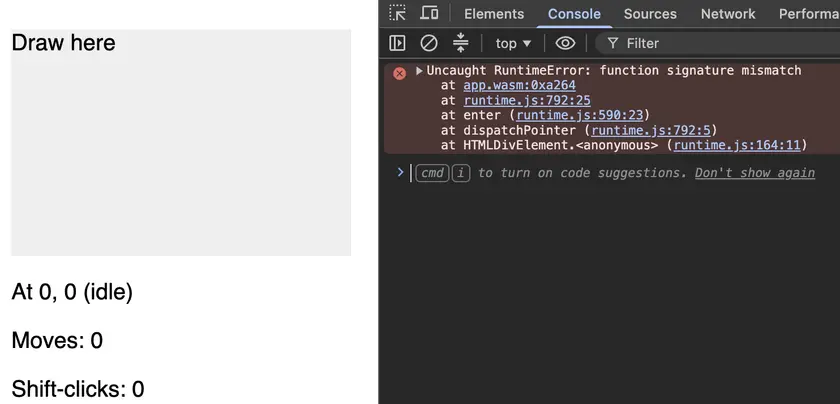Click the preserve log divider icon
This screenshot has height=404, width=840.
pyautogui.click(x=460, y=43)
